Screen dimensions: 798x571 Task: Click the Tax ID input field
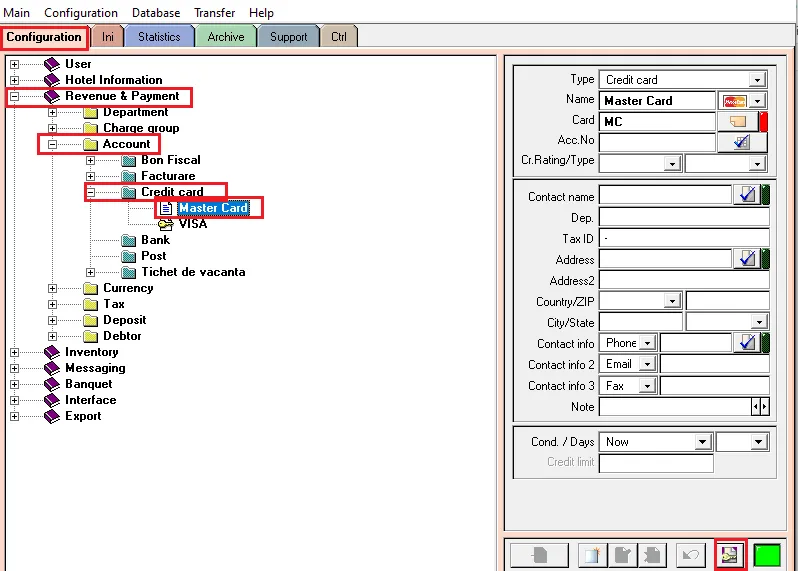click(x=684, y=238)
